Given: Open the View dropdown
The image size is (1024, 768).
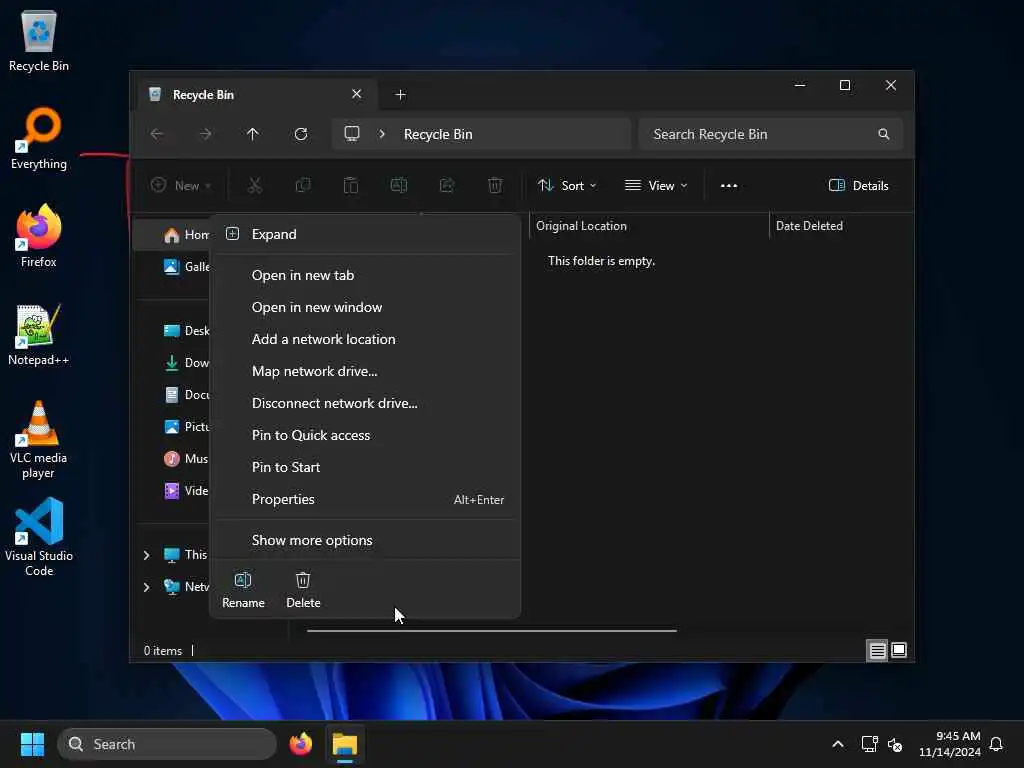Looking at the screenshot, I should coord(656,185).
